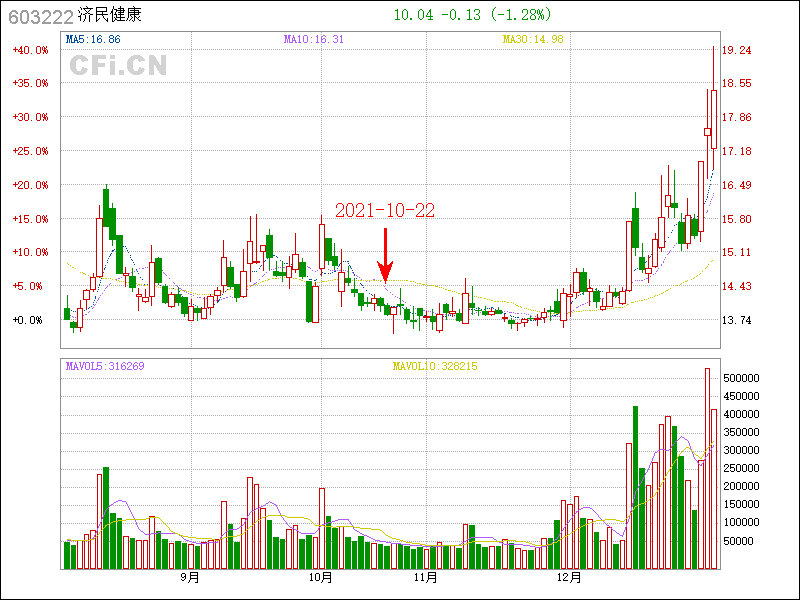
Task: Click the red arrow marker on the chart
Action: click(x=384, y=255)
